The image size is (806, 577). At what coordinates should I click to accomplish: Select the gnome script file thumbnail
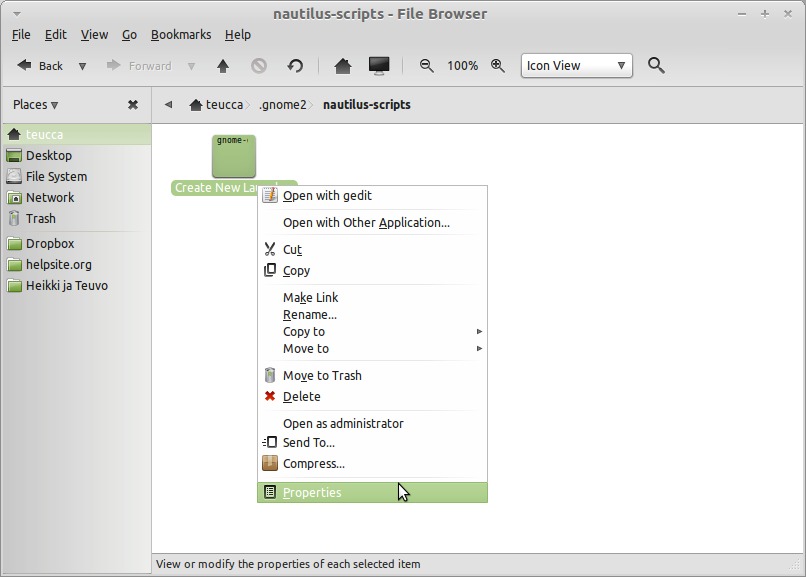click(x=233, y=156)
